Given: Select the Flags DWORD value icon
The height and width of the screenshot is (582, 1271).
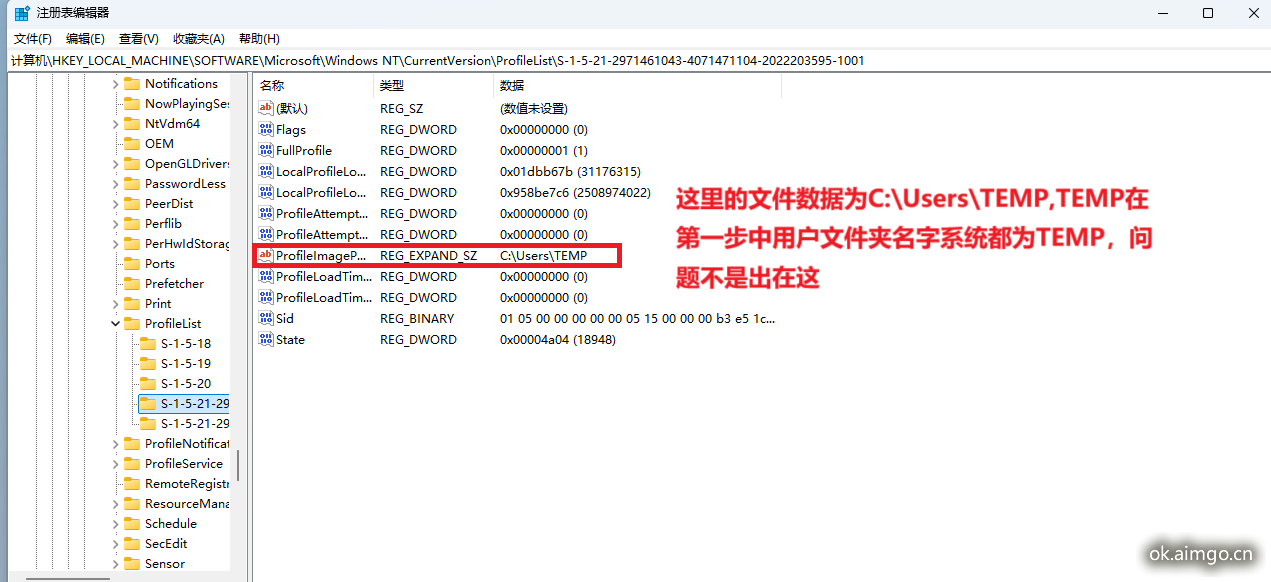Looking at the screenshot, I should tap(266, 129).
